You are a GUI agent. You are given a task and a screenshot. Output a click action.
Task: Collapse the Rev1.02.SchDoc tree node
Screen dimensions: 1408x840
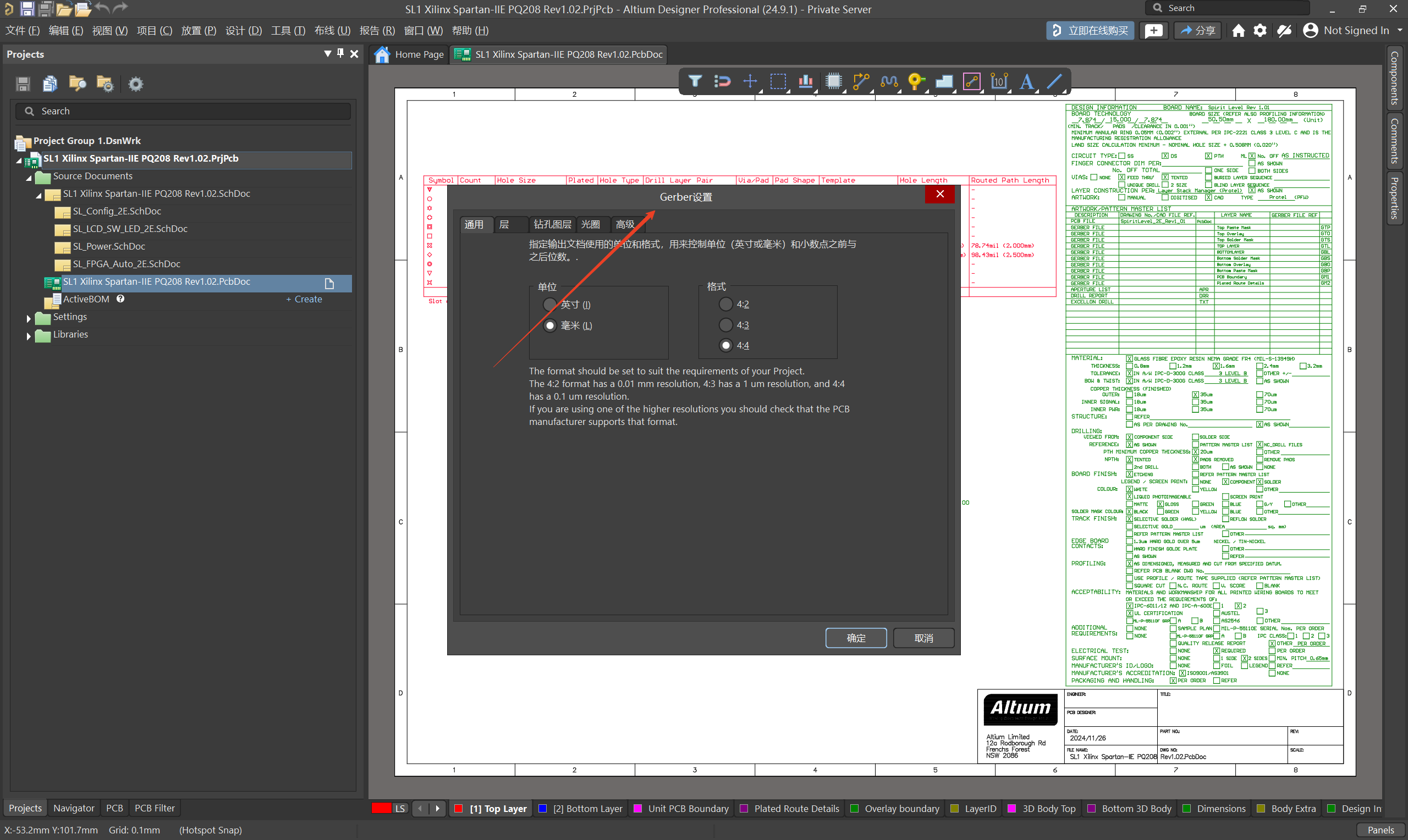click(x=39, y=196)
